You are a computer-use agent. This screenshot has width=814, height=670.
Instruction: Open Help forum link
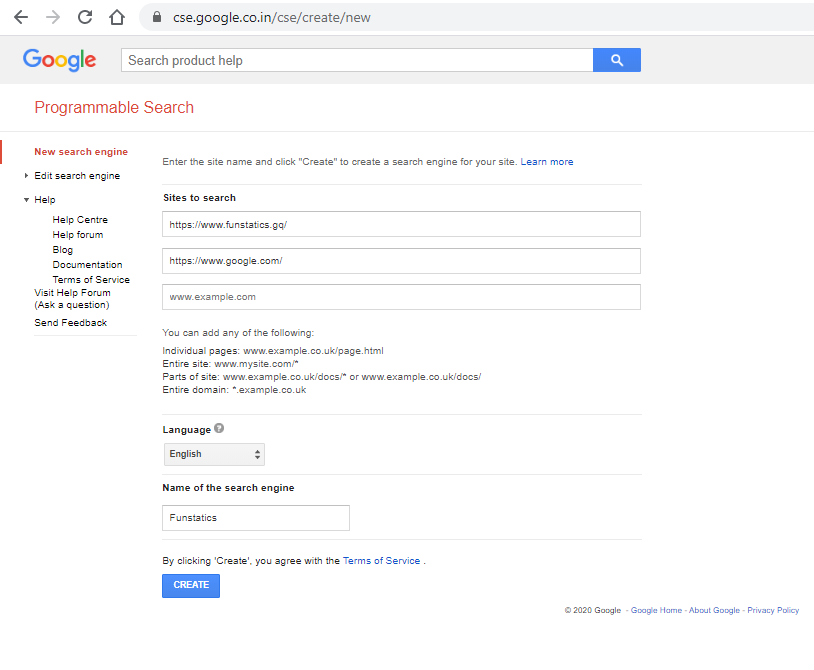[78, 235]
